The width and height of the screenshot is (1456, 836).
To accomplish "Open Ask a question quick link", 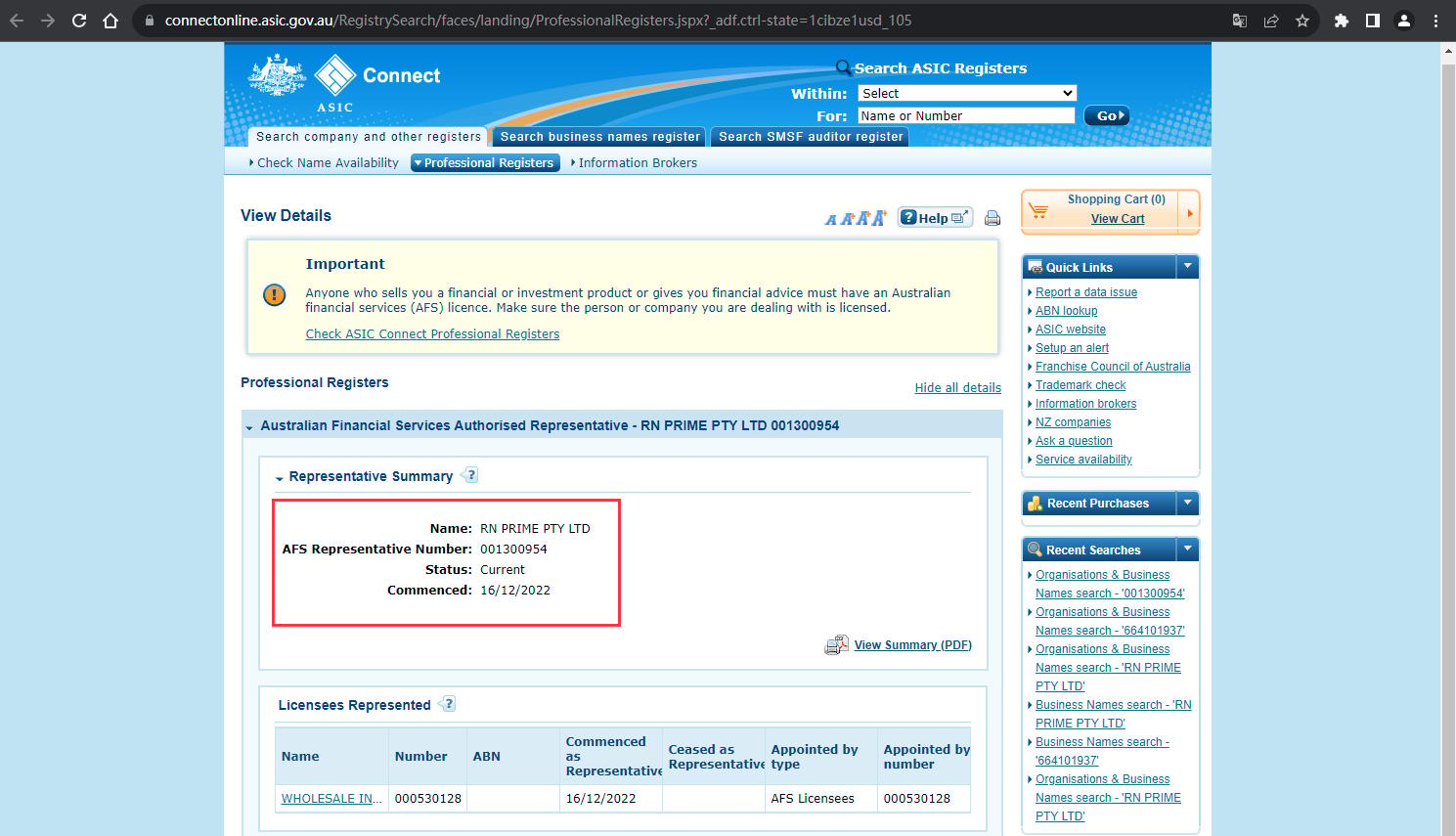I will [x=1074, y=441].
